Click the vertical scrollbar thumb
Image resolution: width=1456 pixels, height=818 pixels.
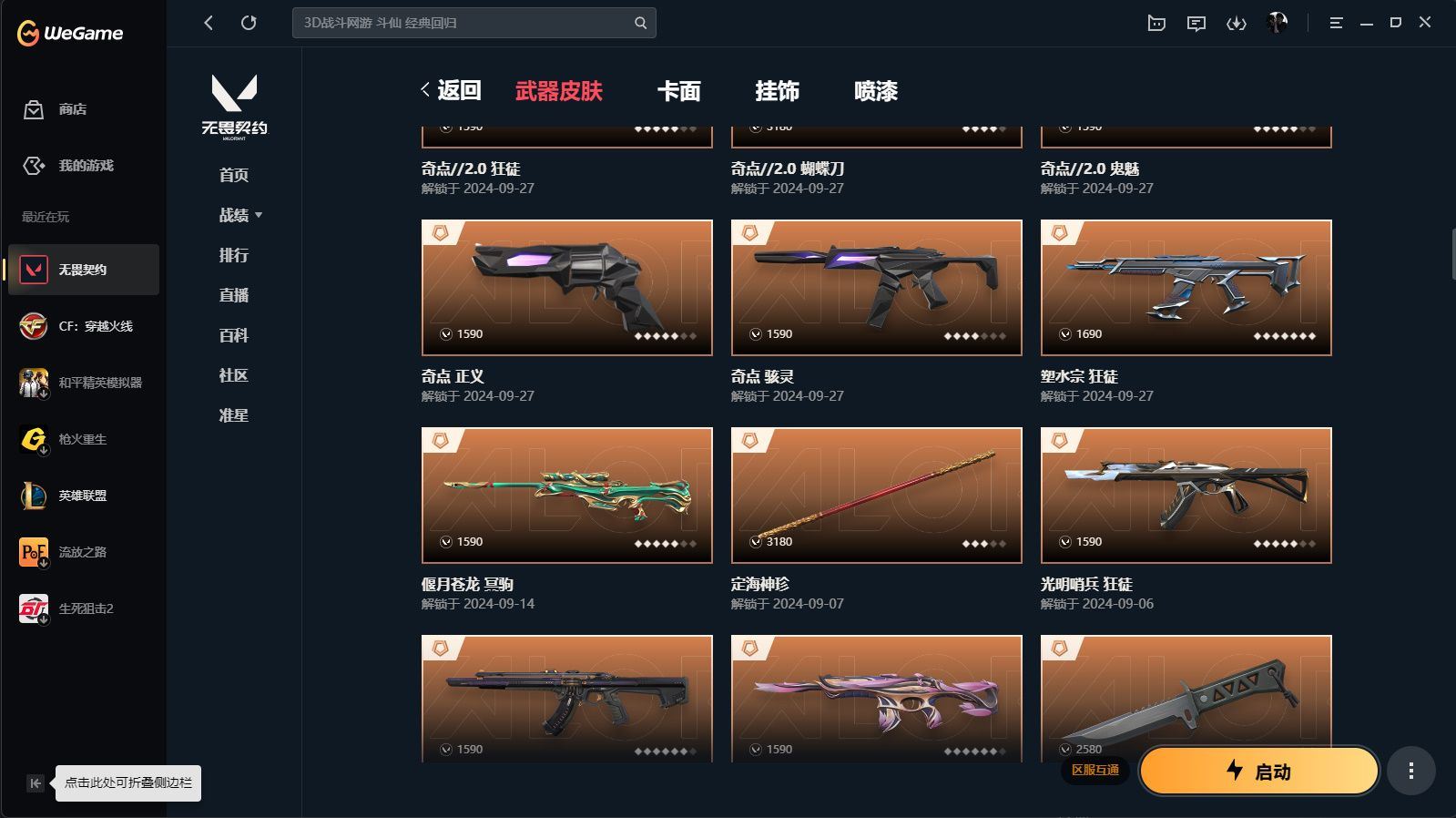[x=1452, y=255]
